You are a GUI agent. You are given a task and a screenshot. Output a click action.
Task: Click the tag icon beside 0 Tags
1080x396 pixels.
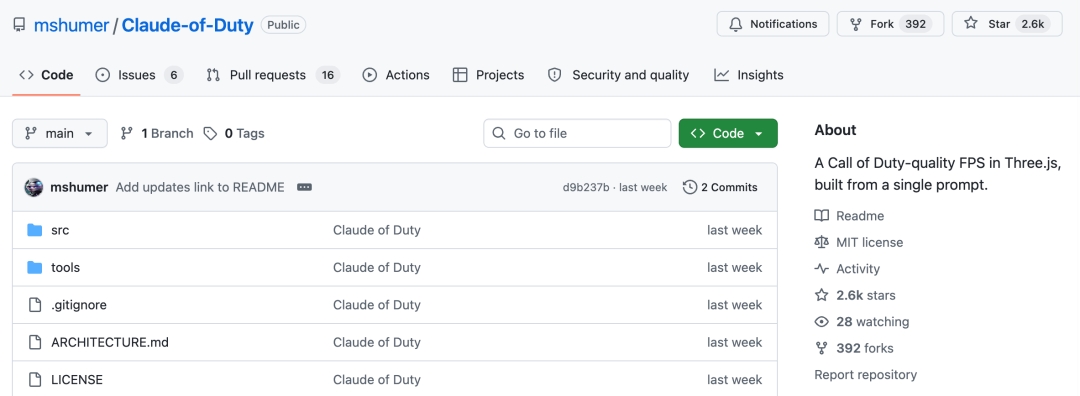(210, 134)
